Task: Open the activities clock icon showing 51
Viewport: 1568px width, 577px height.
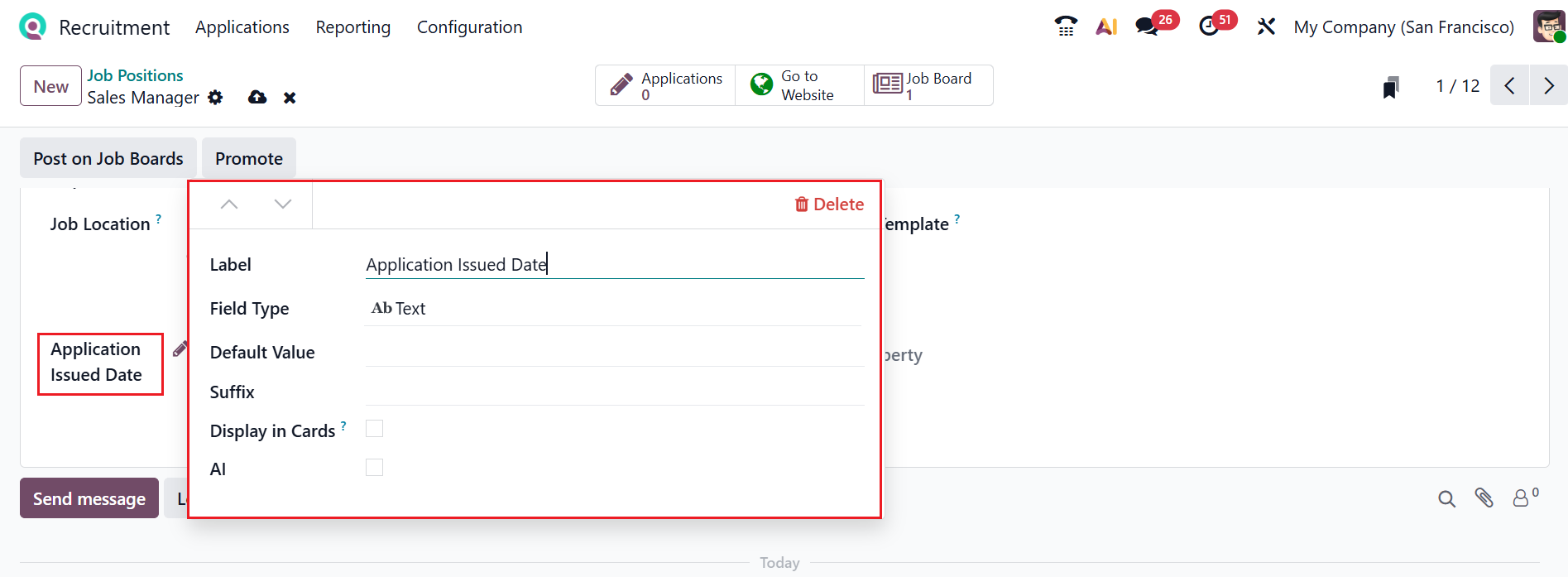Action: 1209,26
